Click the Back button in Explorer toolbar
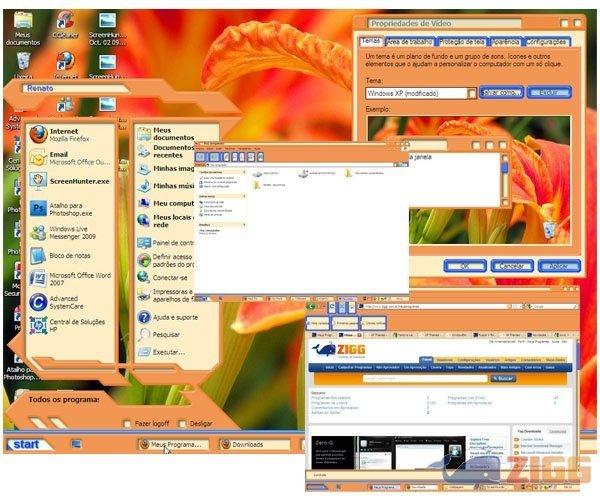Image resolution: width=600 pixels, height=500 pixels. click(201, 156)
